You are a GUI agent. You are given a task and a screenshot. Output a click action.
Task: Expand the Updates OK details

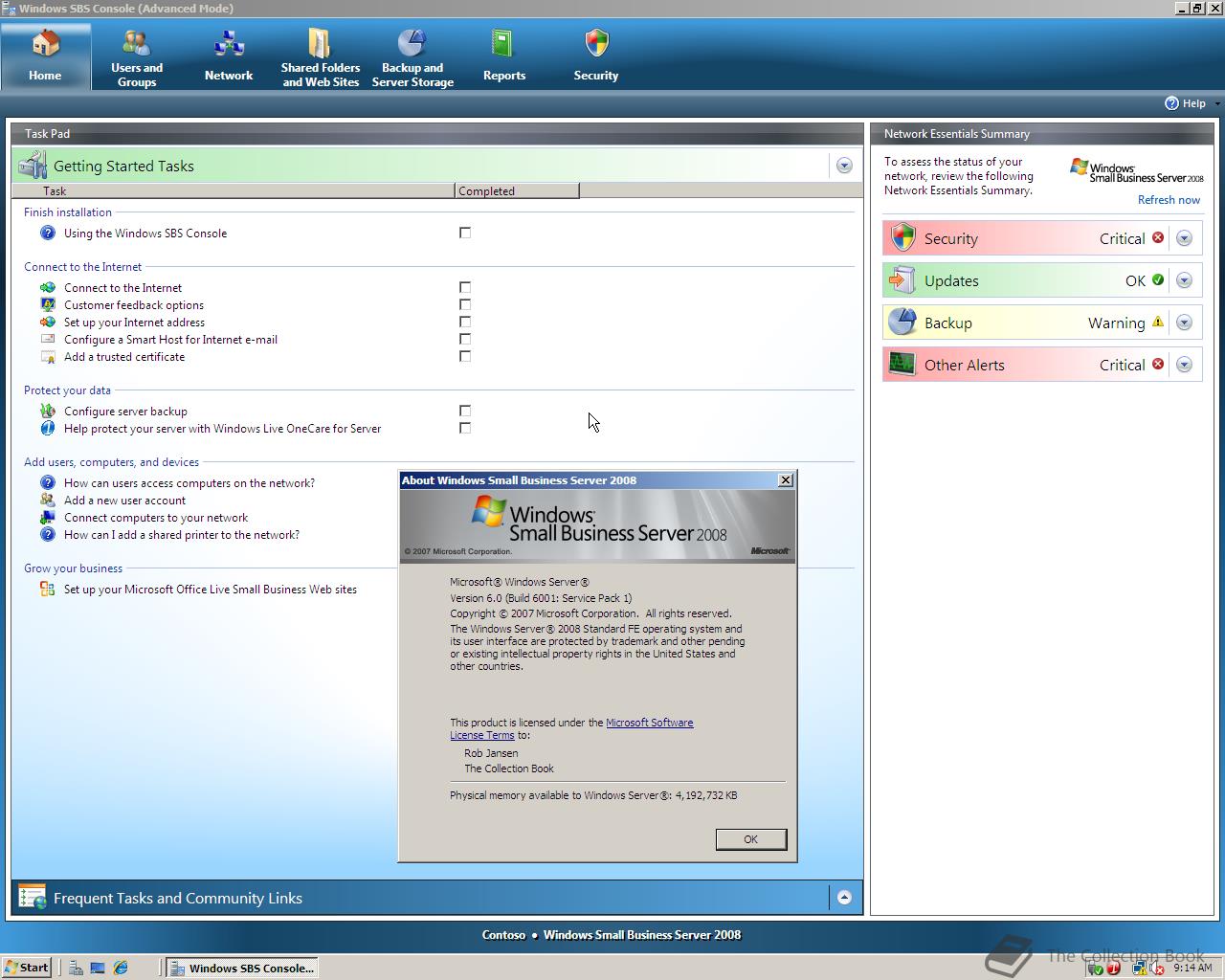(x=1184, y=280)
